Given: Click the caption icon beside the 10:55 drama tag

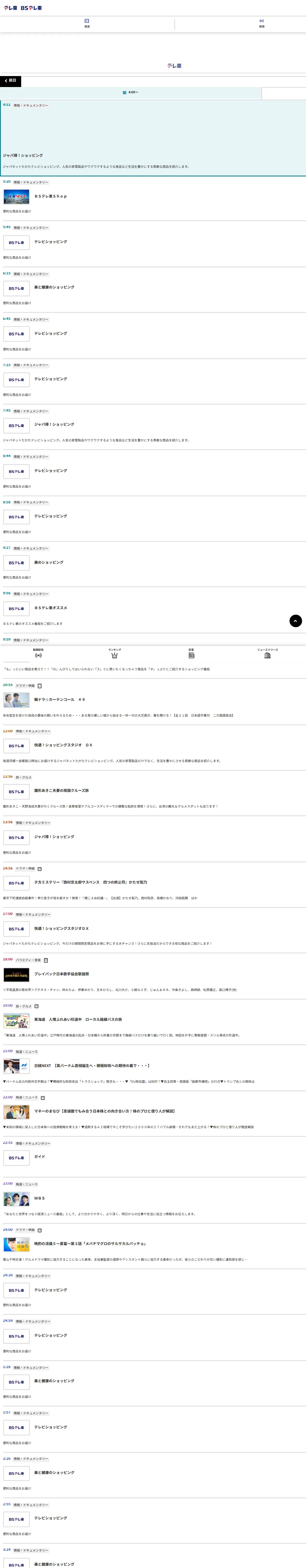Looking at the screenshot, I should coord(39,686).
